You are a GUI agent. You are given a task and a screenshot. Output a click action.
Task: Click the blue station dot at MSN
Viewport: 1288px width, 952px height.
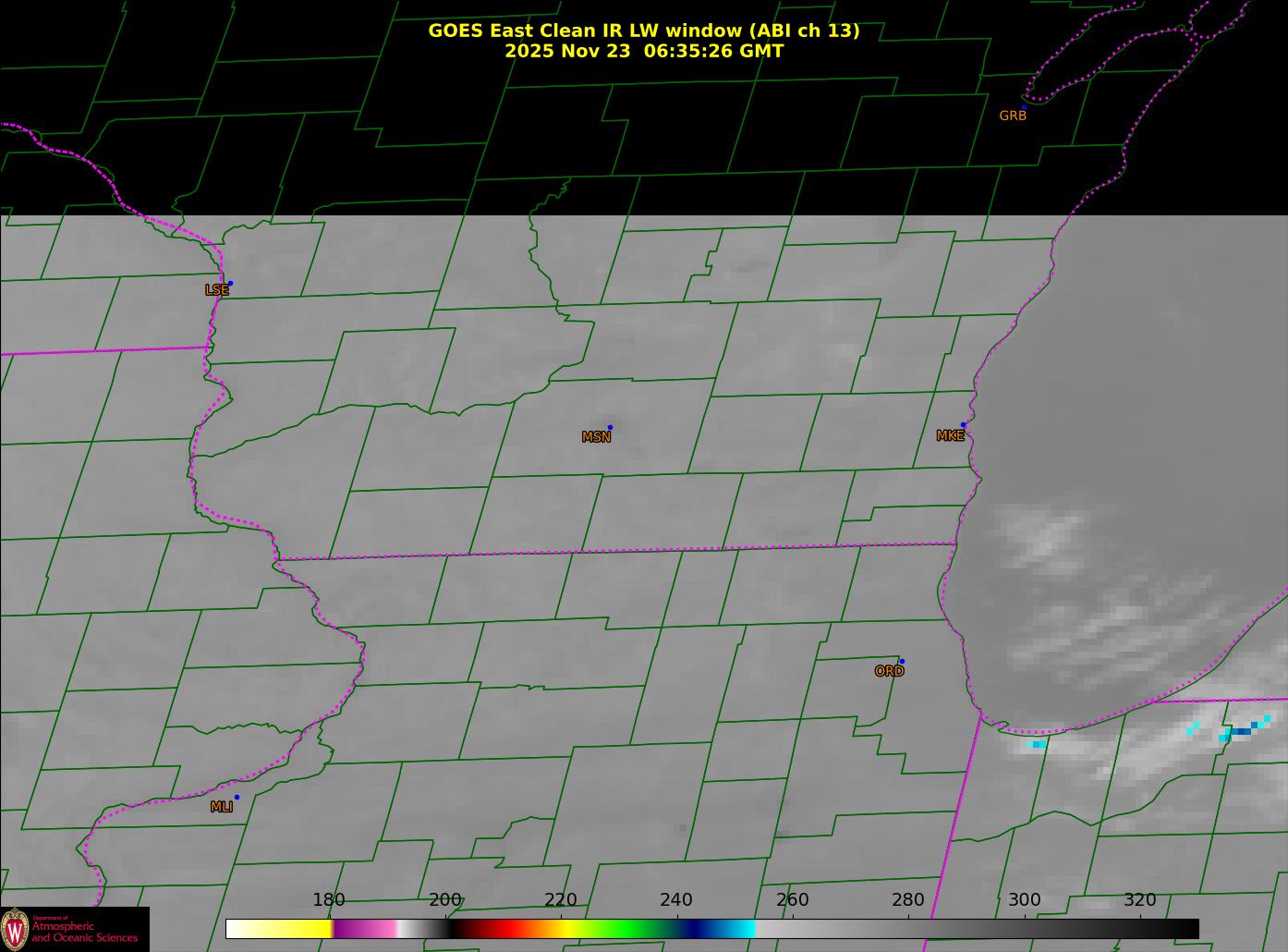point(610,427)
